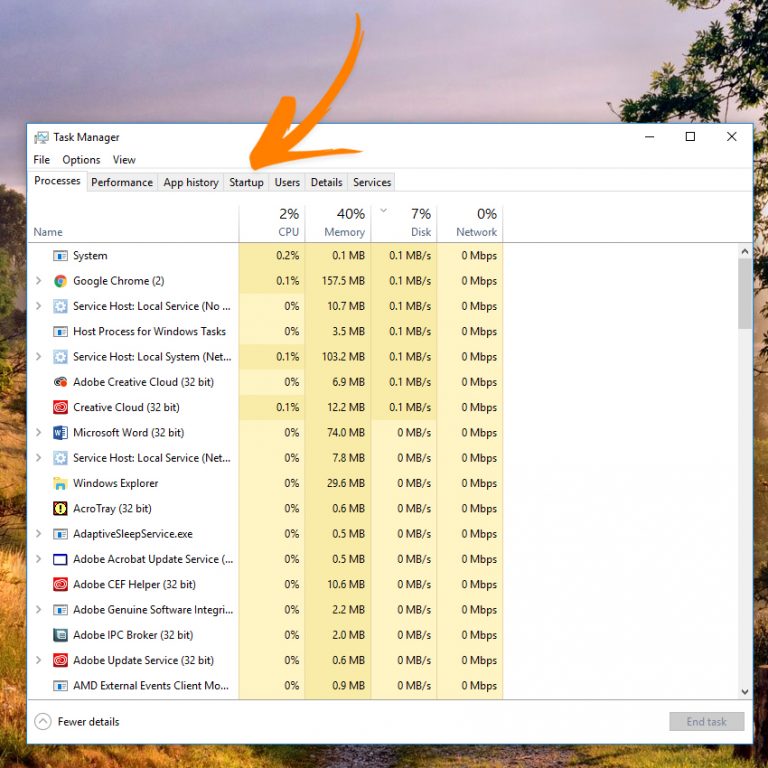Click the AcroTray yellow warning icon
This screenshot has height=768, width=768.
coord(60,508)
